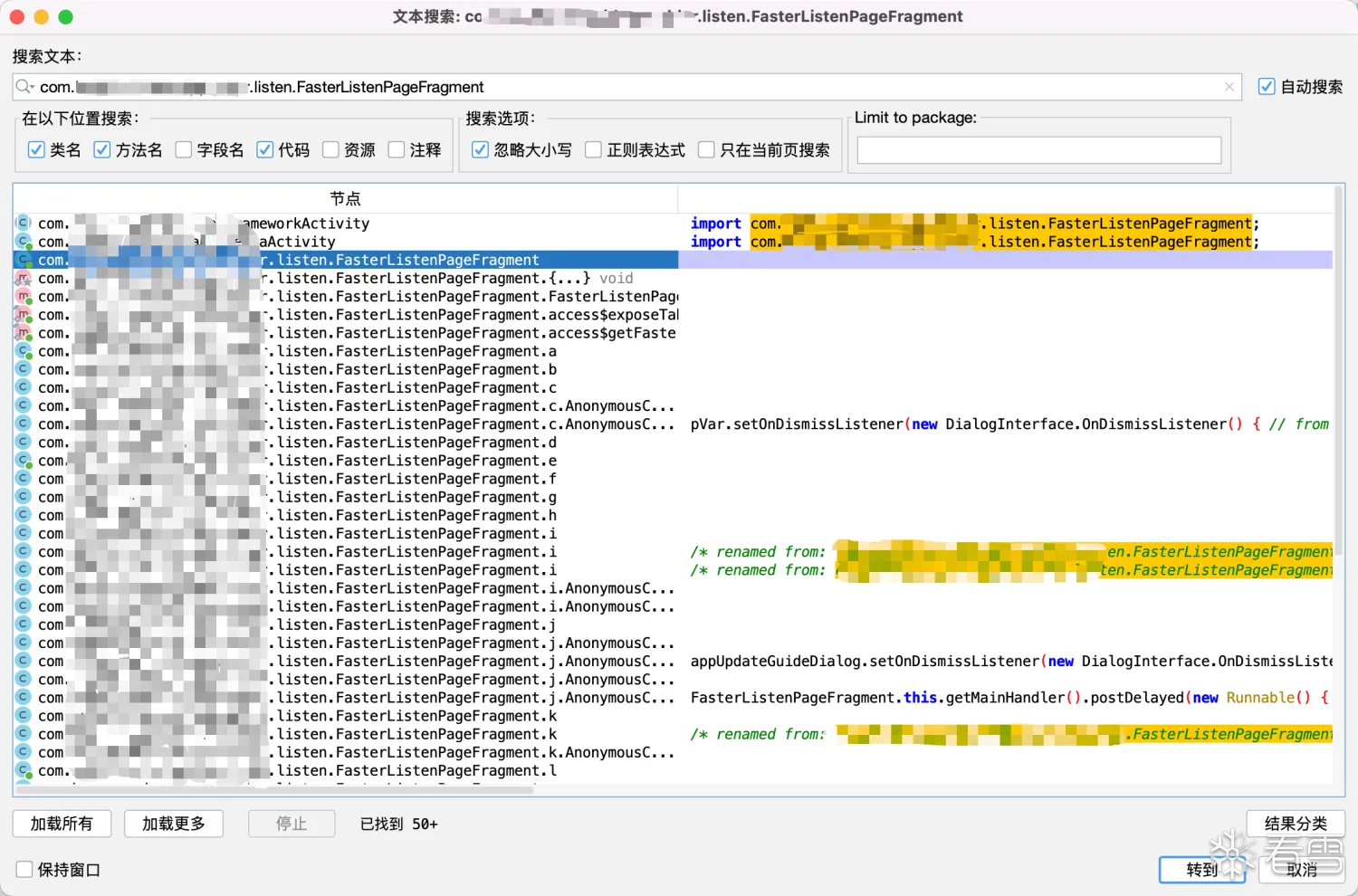Toggle the 方法名 method name checkbox
Image resolution: width=1358 pixels, height=896 pixels.
click(102, 149)
